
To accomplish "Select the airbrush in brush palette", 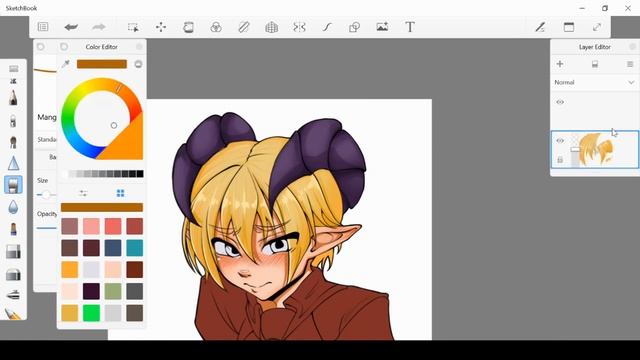I will (13, 121).
